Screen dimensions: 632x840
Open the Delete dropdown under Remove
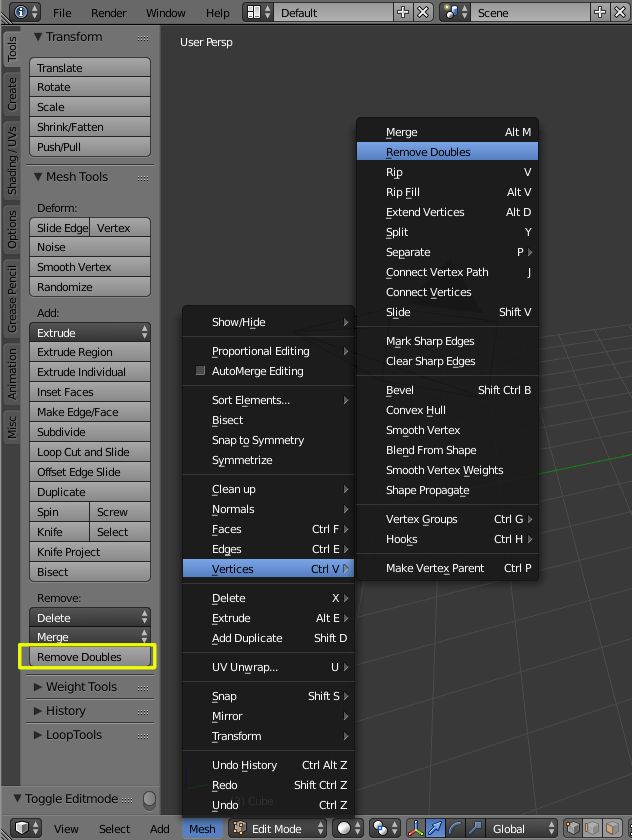[x=90, y=617]
